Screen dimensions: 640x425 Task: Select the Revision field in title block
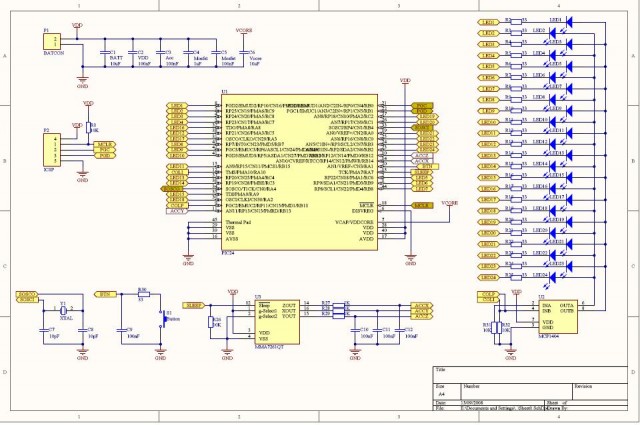tap(600, 392)
